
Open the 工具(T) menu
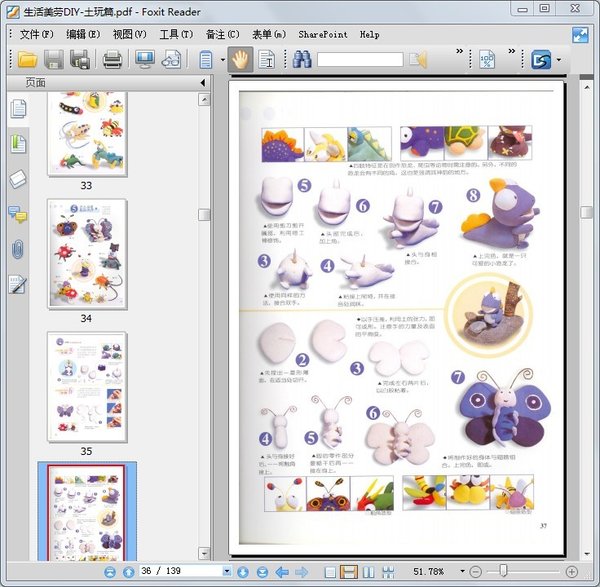(176, 34)
